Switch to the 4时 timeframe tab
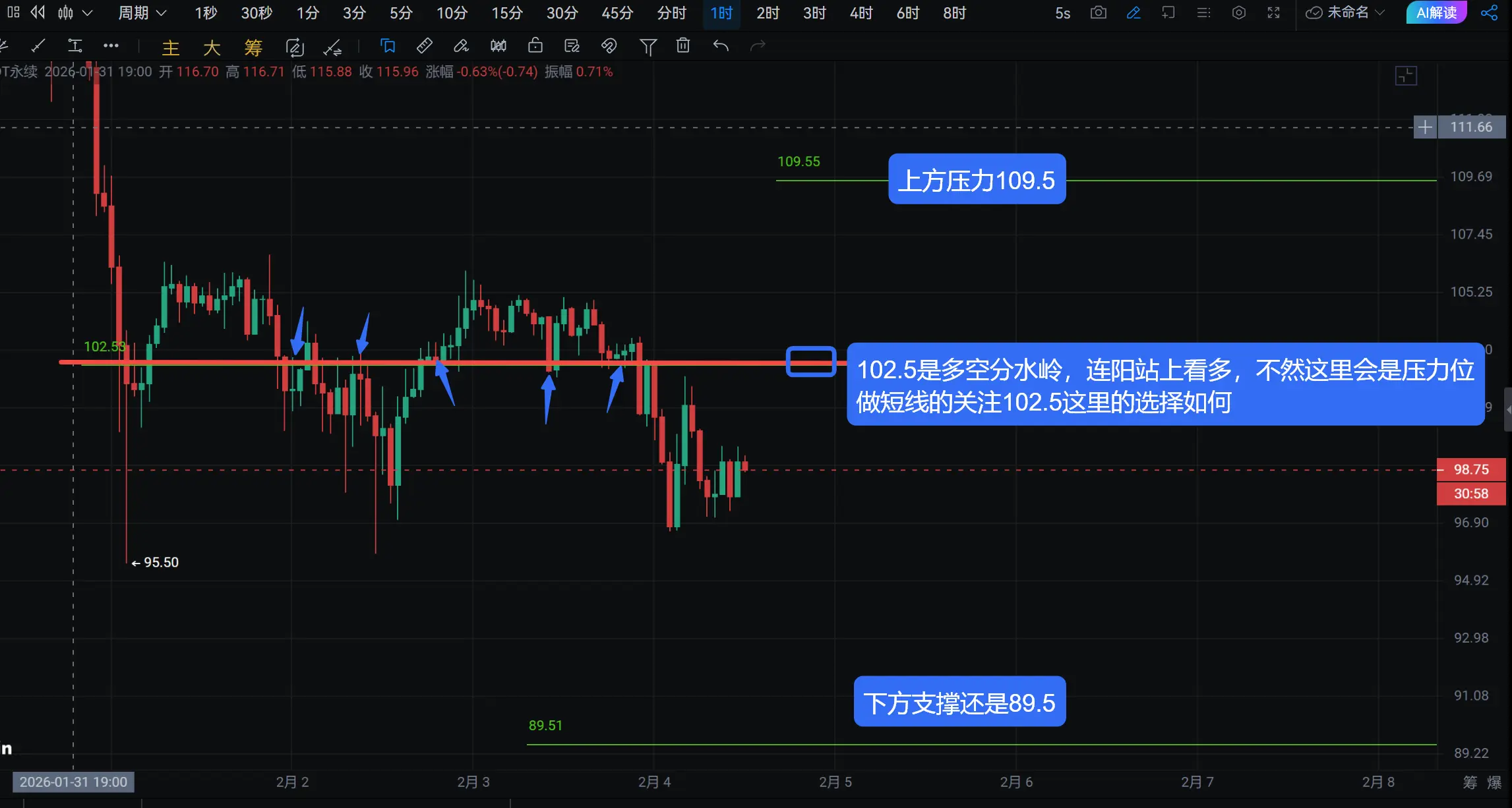 (x=861, y=13)
